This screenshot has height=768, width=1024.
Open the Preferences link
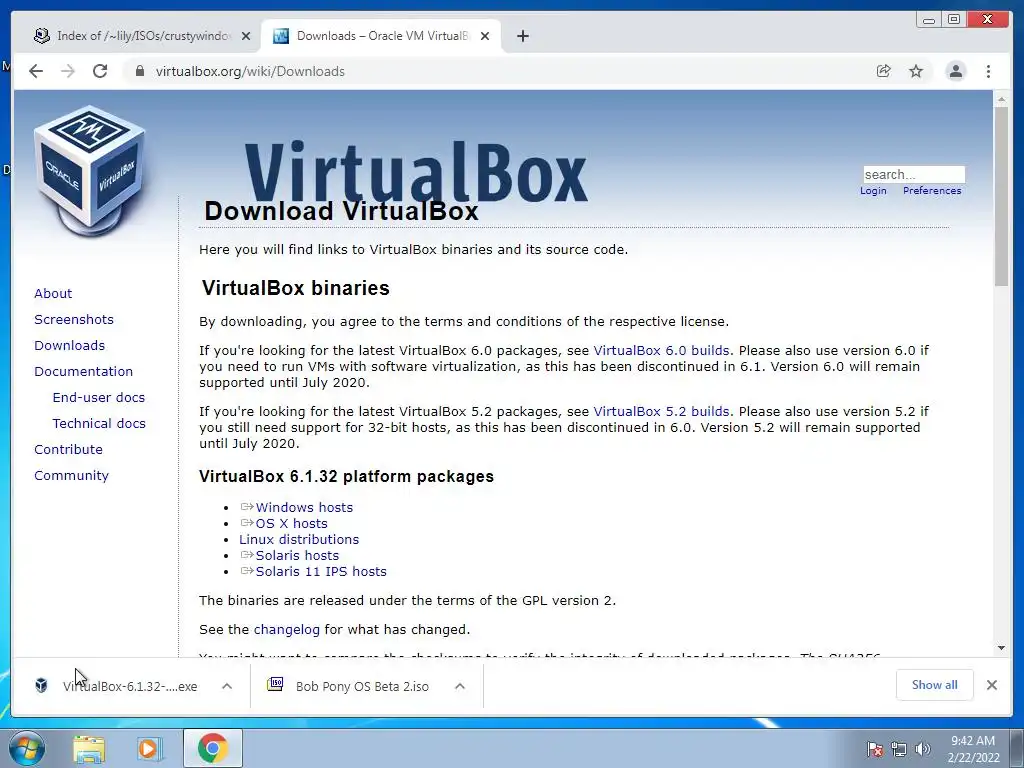(932, 191)
